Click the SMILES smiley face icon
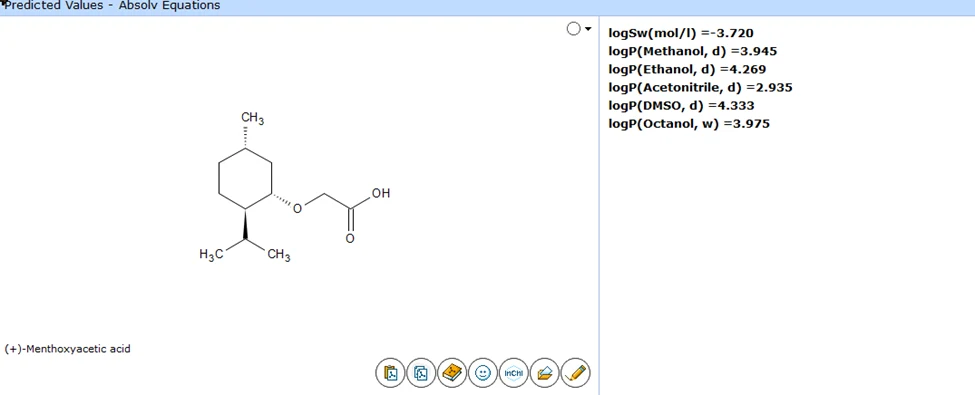The height and width of the screenshot is (395, 975). (483, 373)
